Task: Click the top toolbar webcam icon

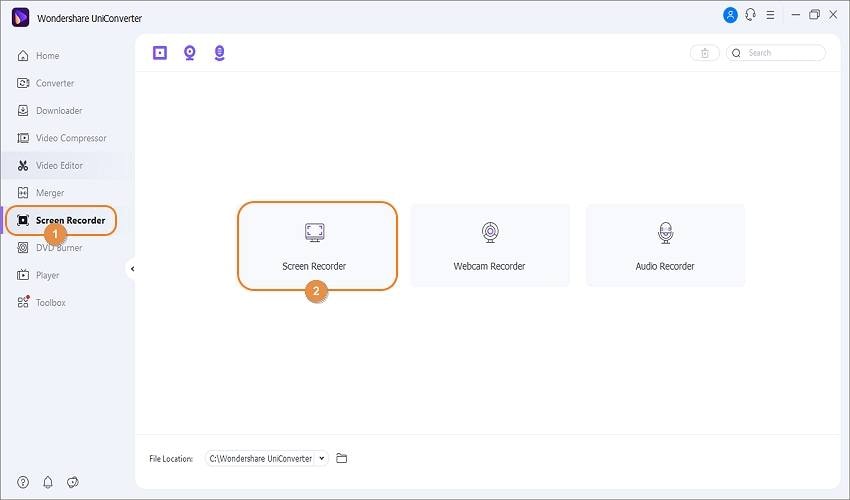Action: [x=190, y=53]
